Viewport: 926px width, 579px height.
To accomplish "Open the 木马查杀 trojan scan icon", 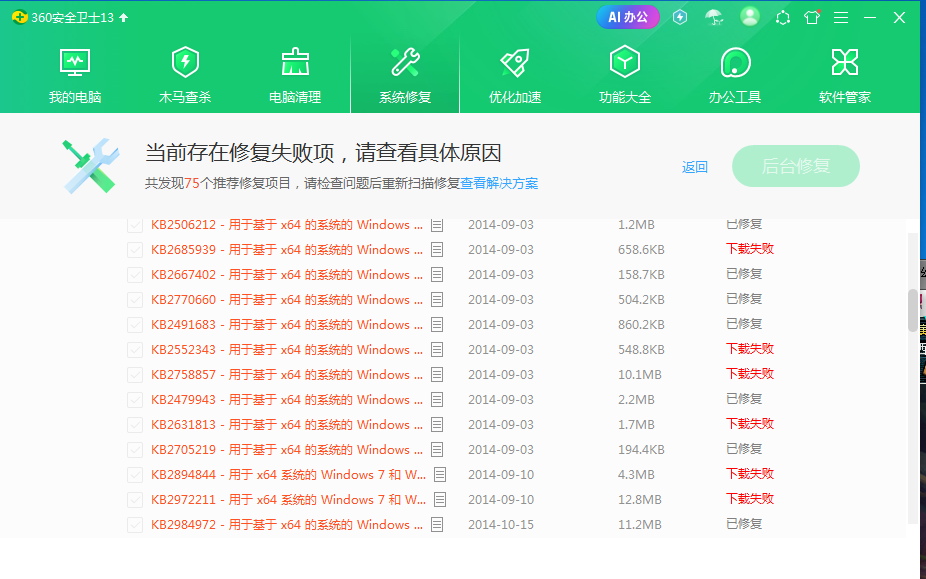I will [x=185, y=63].
